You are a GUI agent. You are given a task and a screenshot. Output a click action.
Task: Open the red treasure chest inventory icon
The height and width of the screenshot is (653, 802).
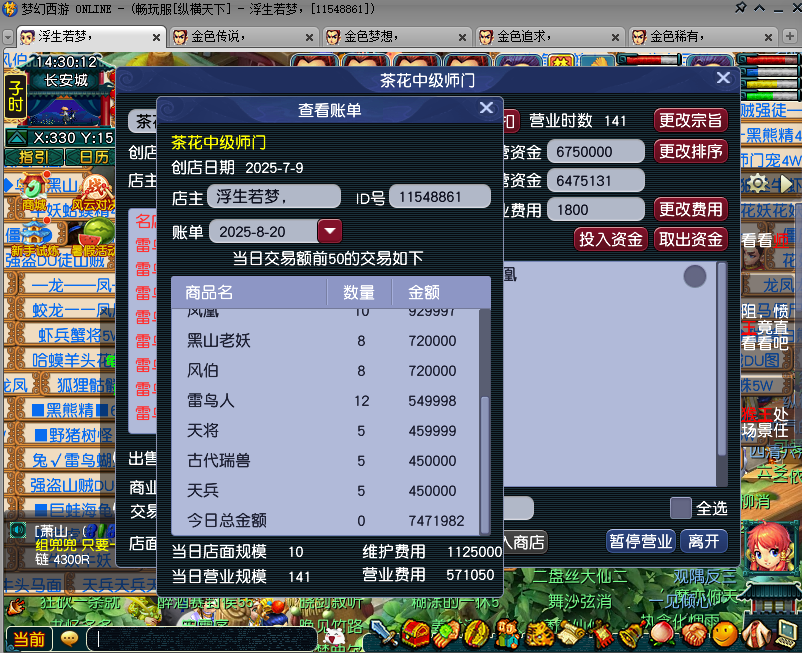coord(416,634)
